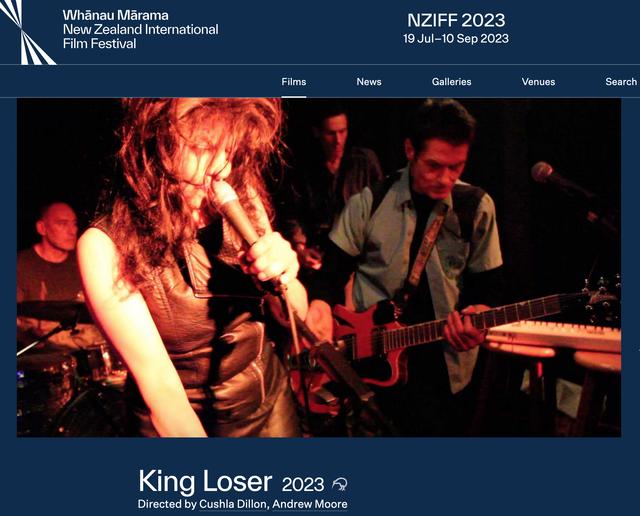Image resolution: width=640 pixels, height=516 pixels.
Task: Open the News menu item
Action: point(369,82)
